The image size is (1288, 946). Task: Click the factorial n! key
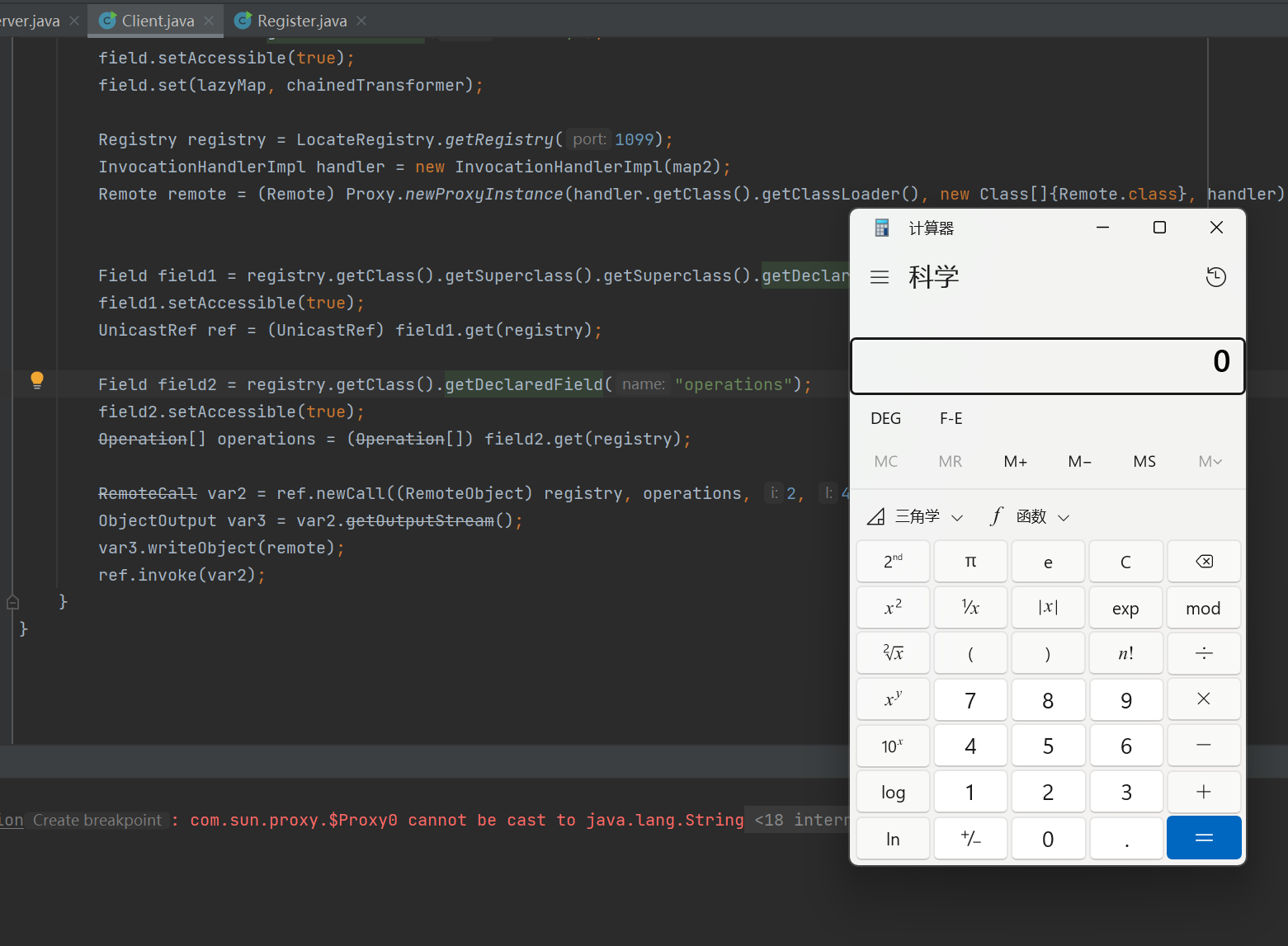pos(1125,654)
